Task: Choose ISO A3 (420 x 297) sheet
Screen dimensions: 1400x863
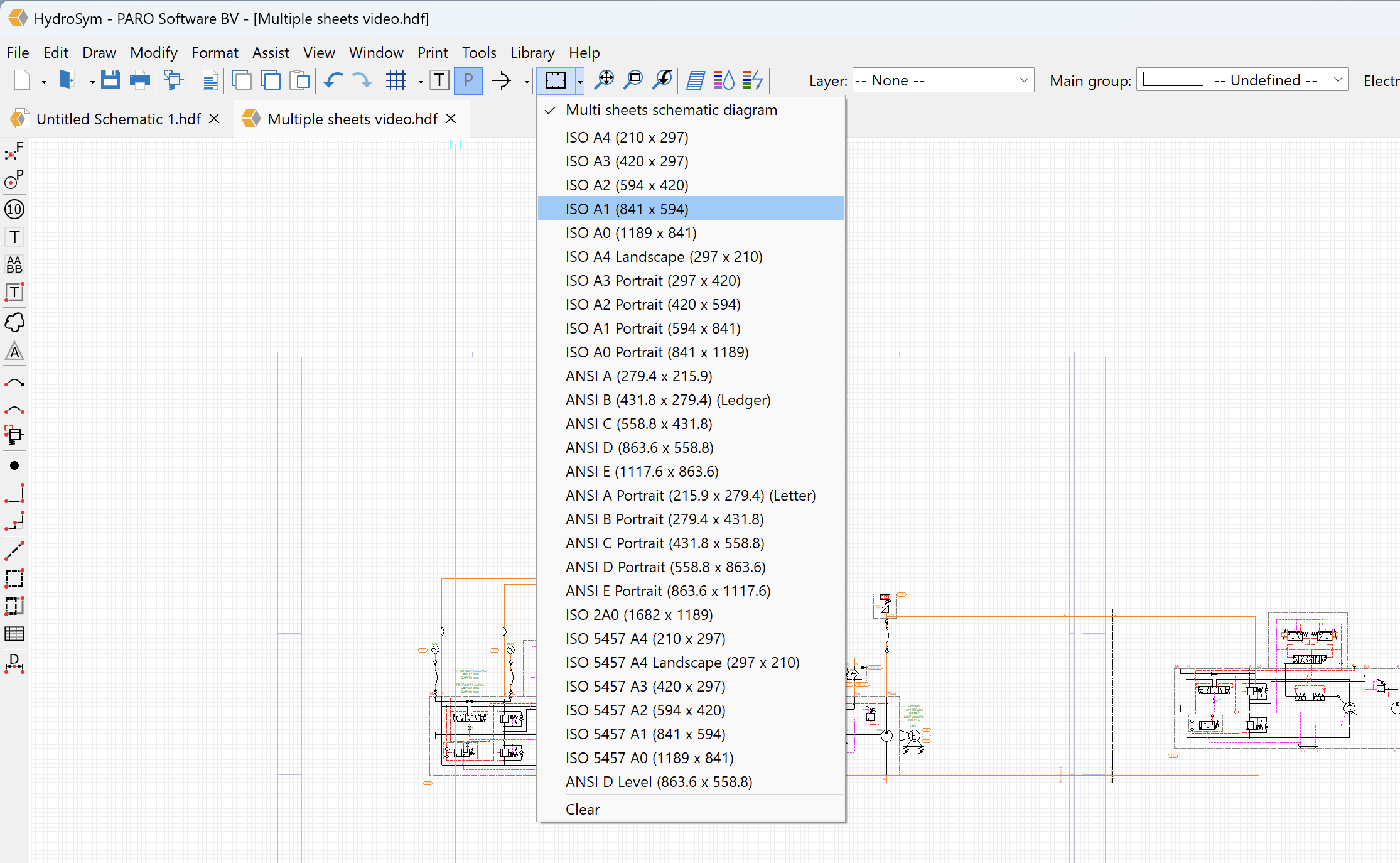Action: coord(627,161)
